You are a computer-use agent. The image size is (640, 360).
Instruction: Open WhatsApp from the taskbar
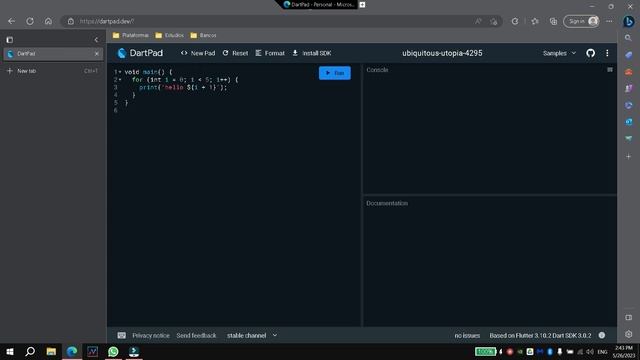pyautogui.click(x=113, y=351)
